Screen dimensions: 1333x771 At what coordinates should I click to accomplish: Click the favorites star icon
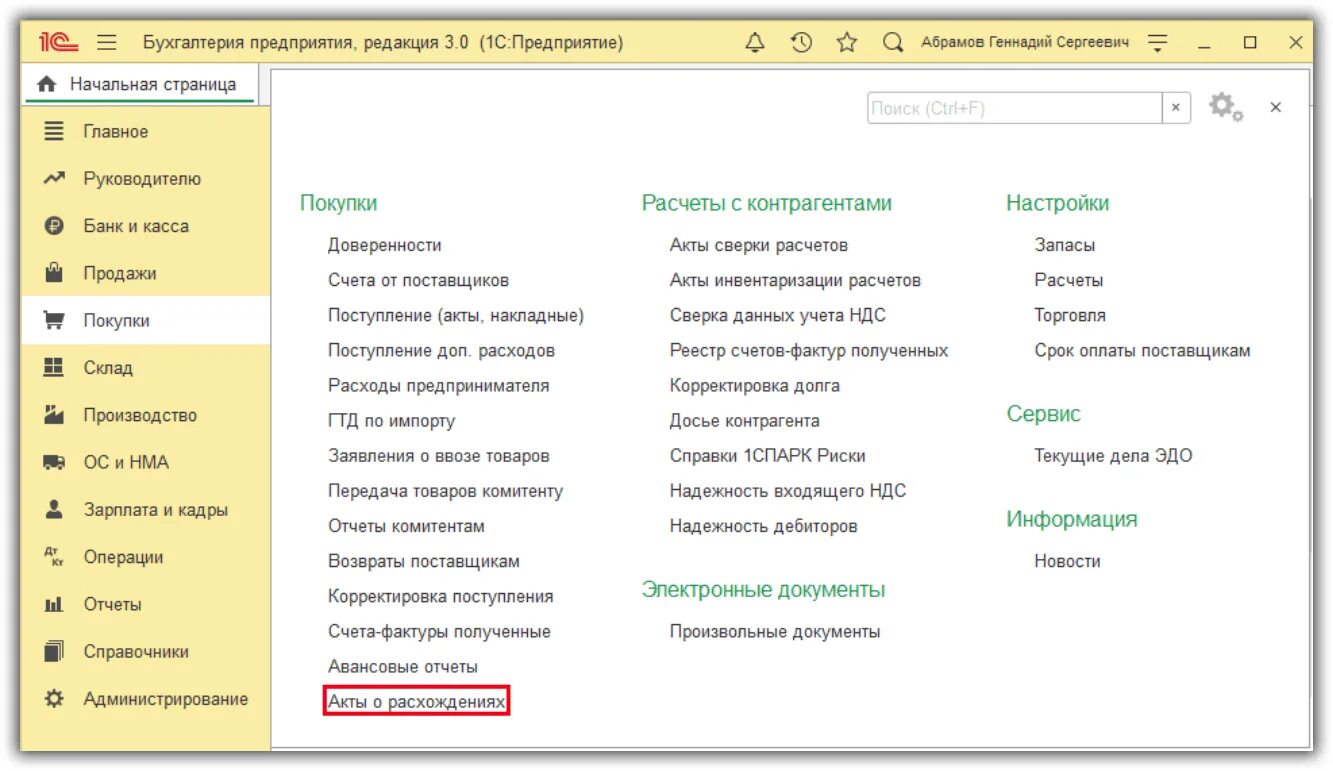tap(847, 43)
